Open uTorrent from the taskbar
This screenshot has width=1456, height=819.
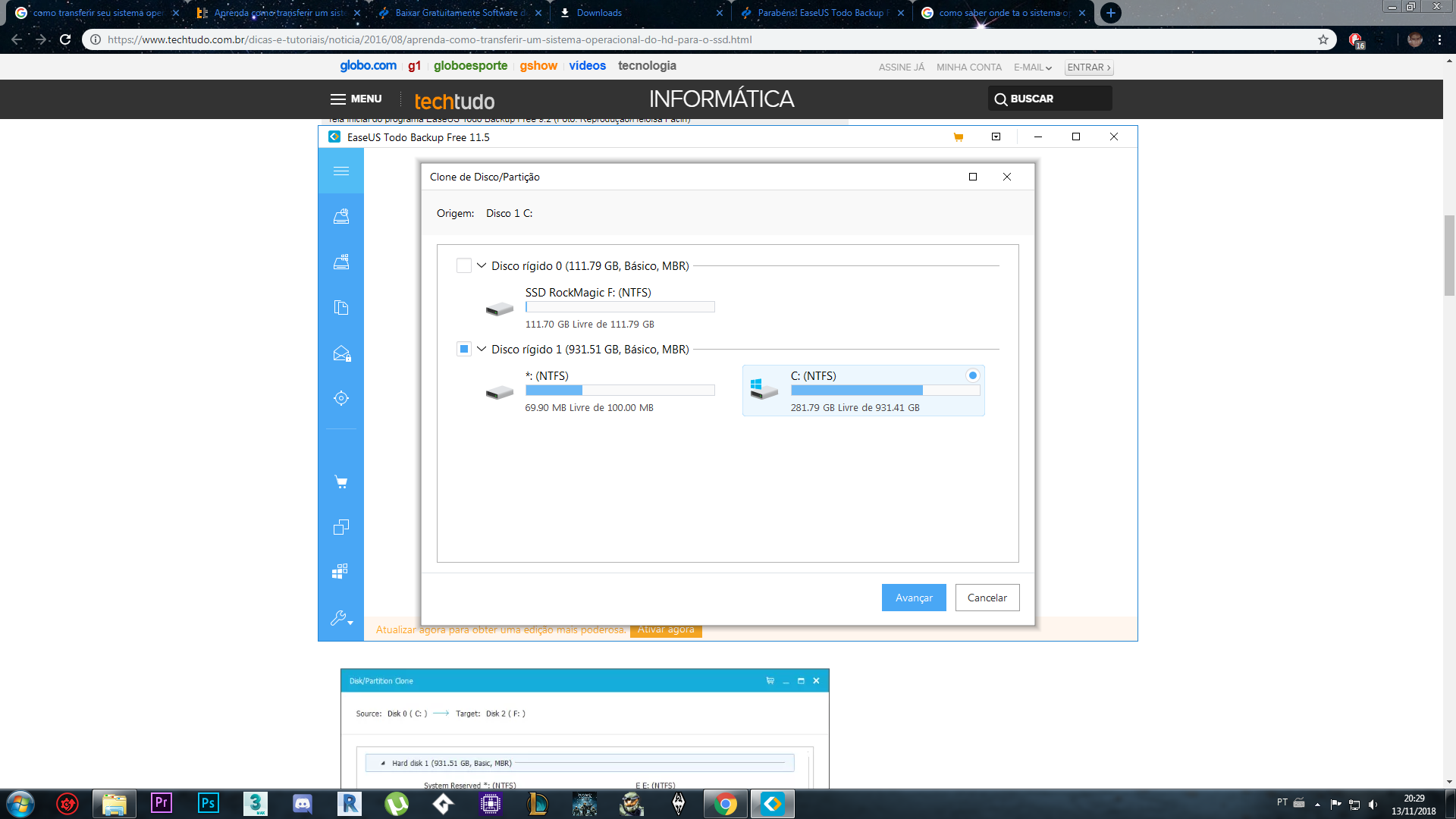pos(397,803)
